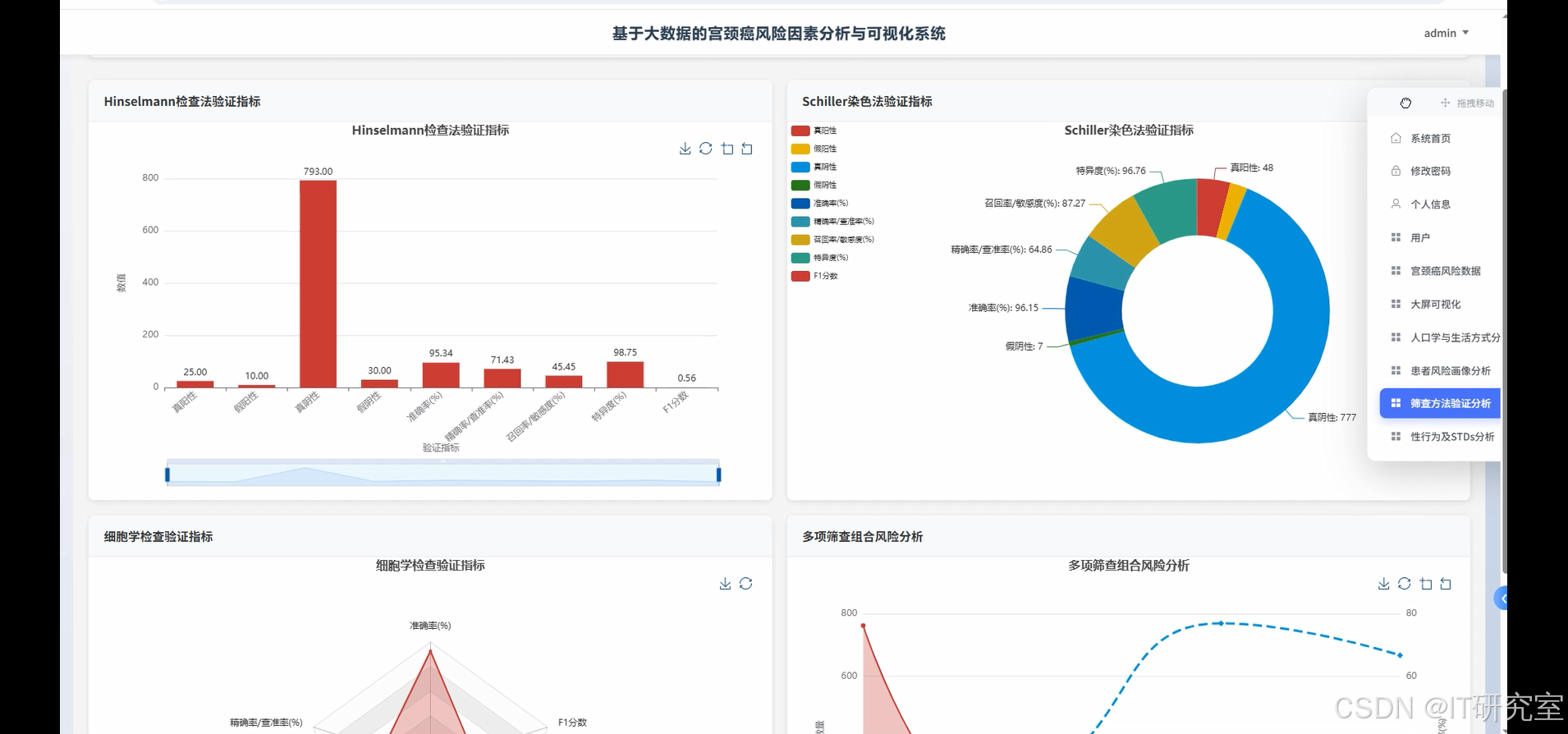The width and height of the screenshot is (1568, 734).
Task: Toggle 假阴性 legend item in Schiller chart
Action: coord(814,185)
